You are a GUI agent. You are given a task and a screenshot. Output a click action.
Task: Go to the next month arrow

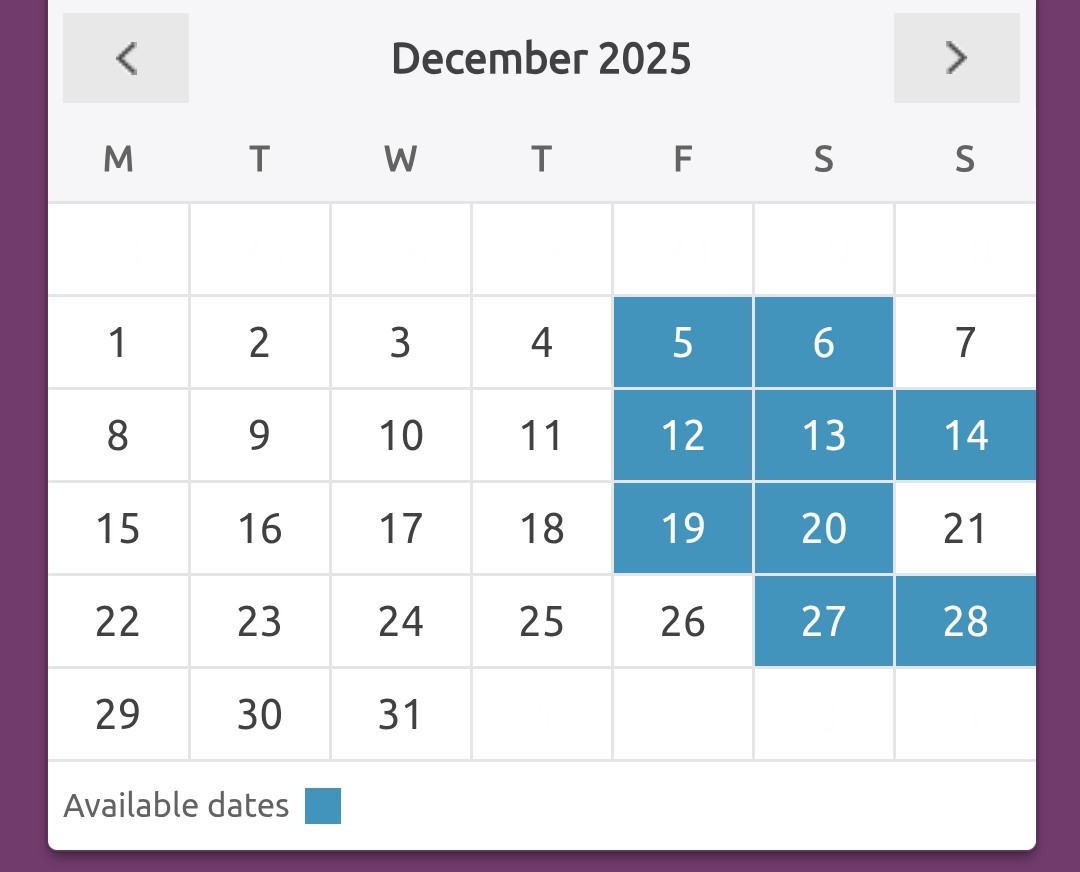click(956, 58)
